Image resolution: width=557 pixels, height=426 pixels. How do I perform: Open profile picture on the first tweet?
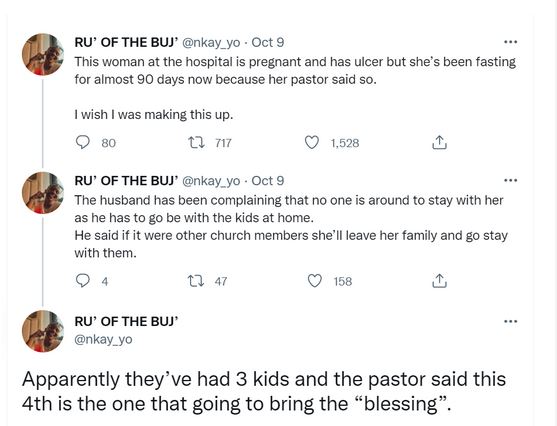(43, 54)
